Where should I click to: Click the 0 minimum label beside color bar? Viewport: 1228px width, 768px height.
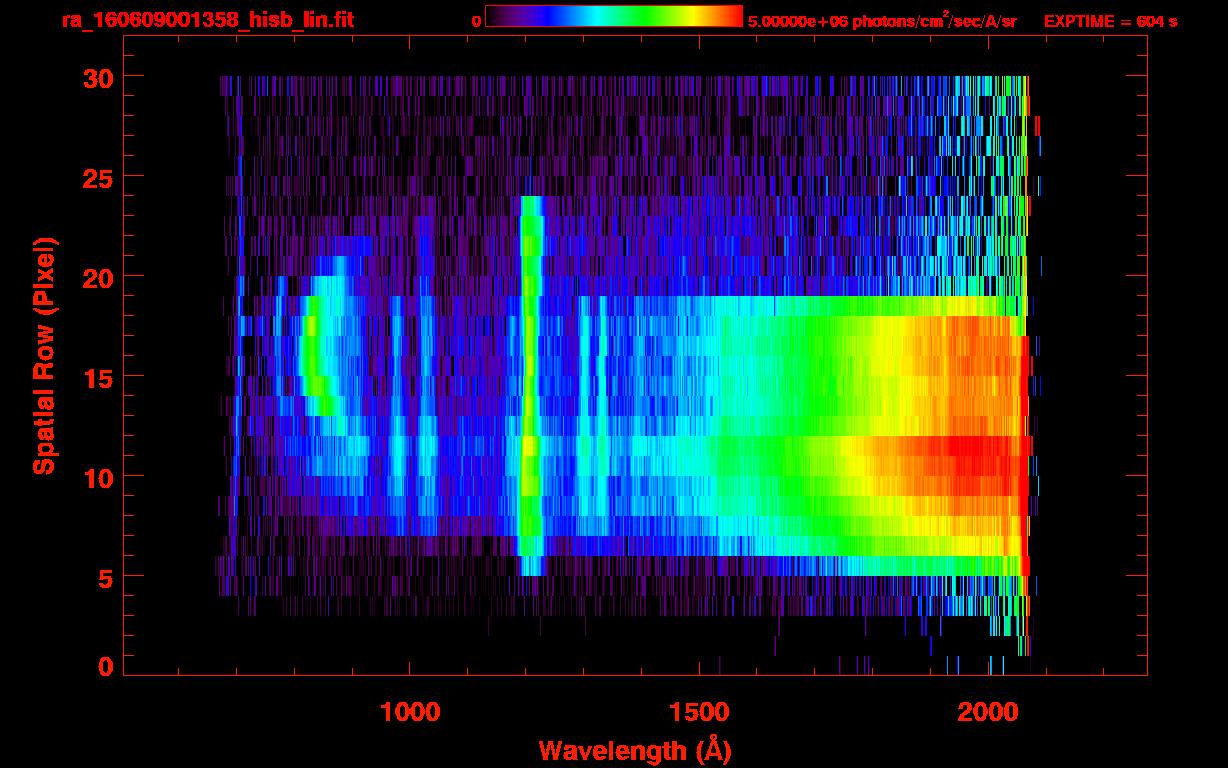click(476, 21)
